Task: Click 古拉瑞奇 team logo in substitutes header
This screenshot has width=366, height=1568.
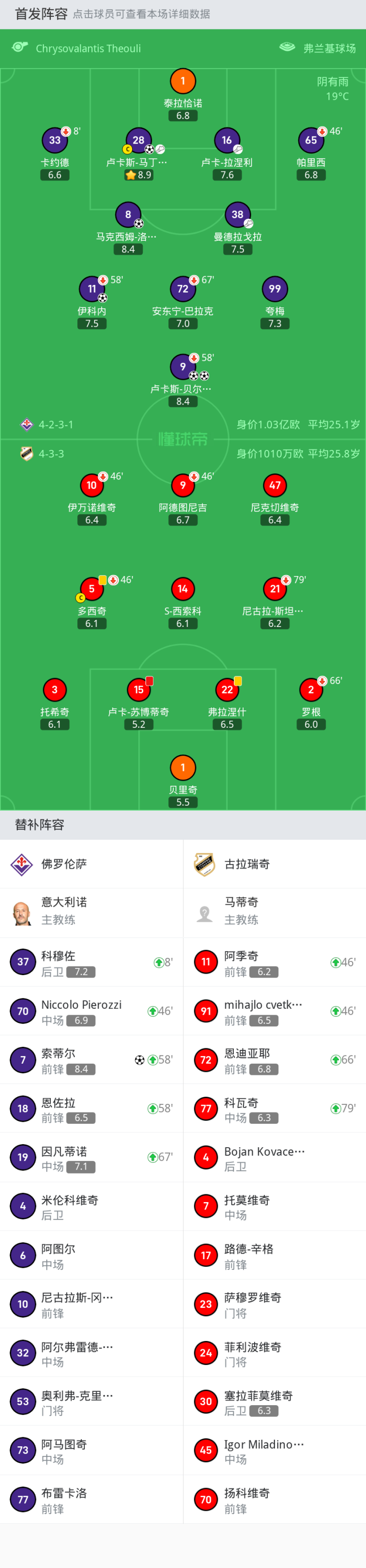Action: tap(205, 864)
